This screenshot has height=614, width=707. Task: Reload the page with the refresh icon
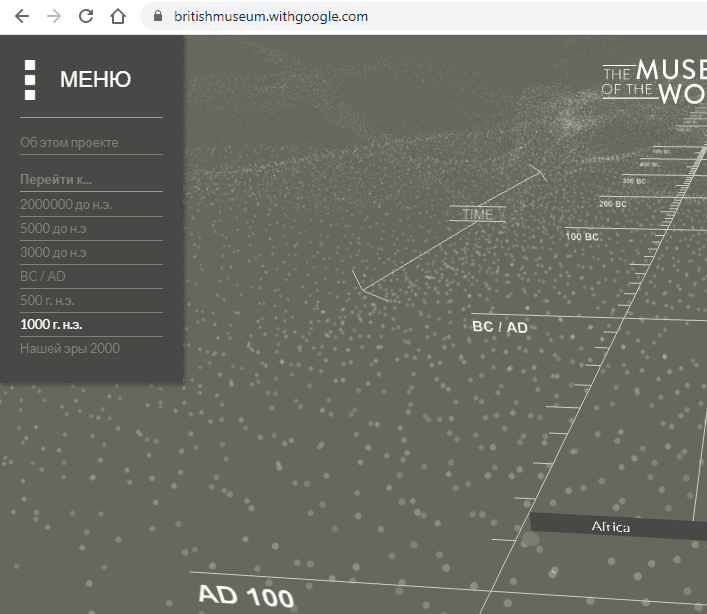pos(86,17)
